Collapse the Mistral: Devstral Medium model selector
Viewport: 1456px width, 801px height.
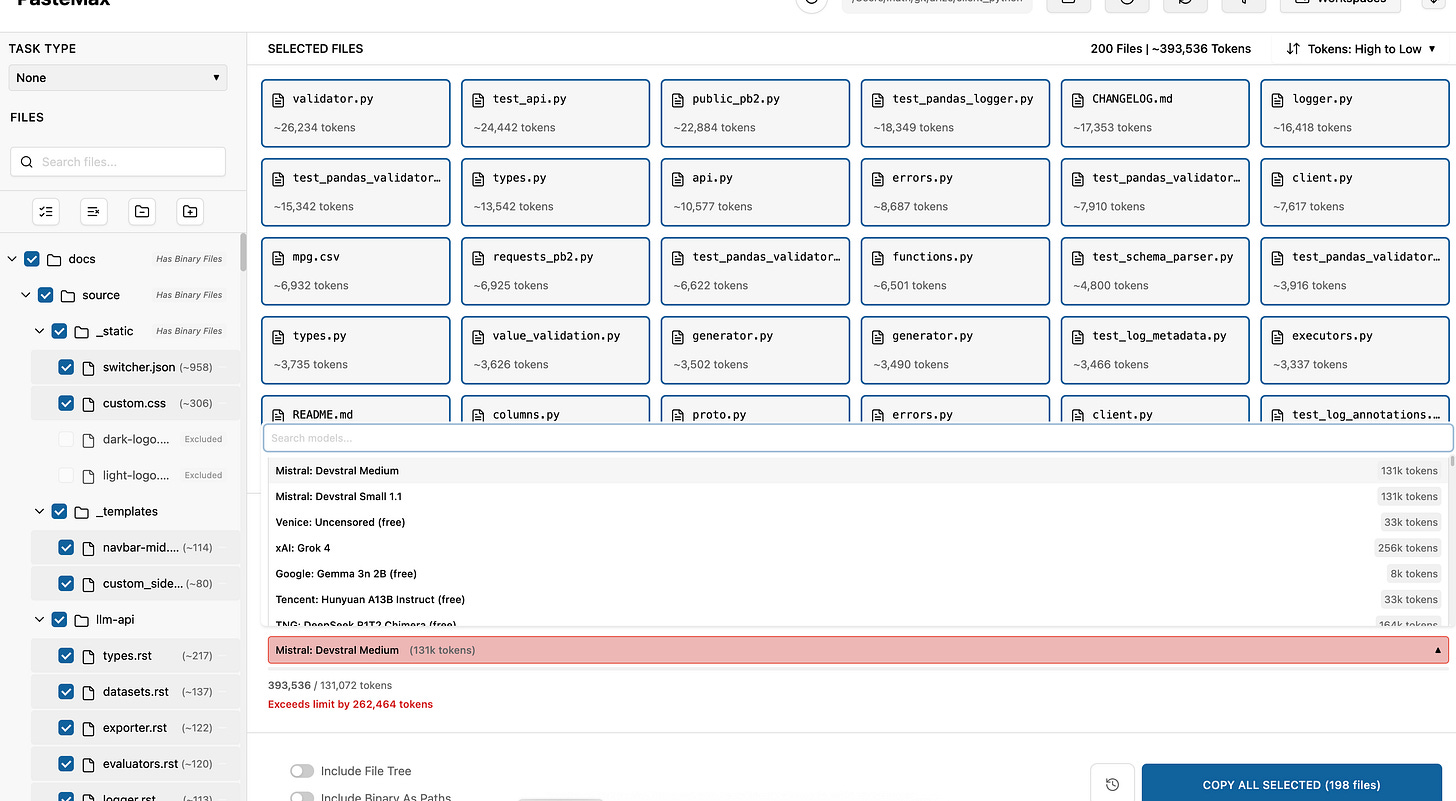1438,649
